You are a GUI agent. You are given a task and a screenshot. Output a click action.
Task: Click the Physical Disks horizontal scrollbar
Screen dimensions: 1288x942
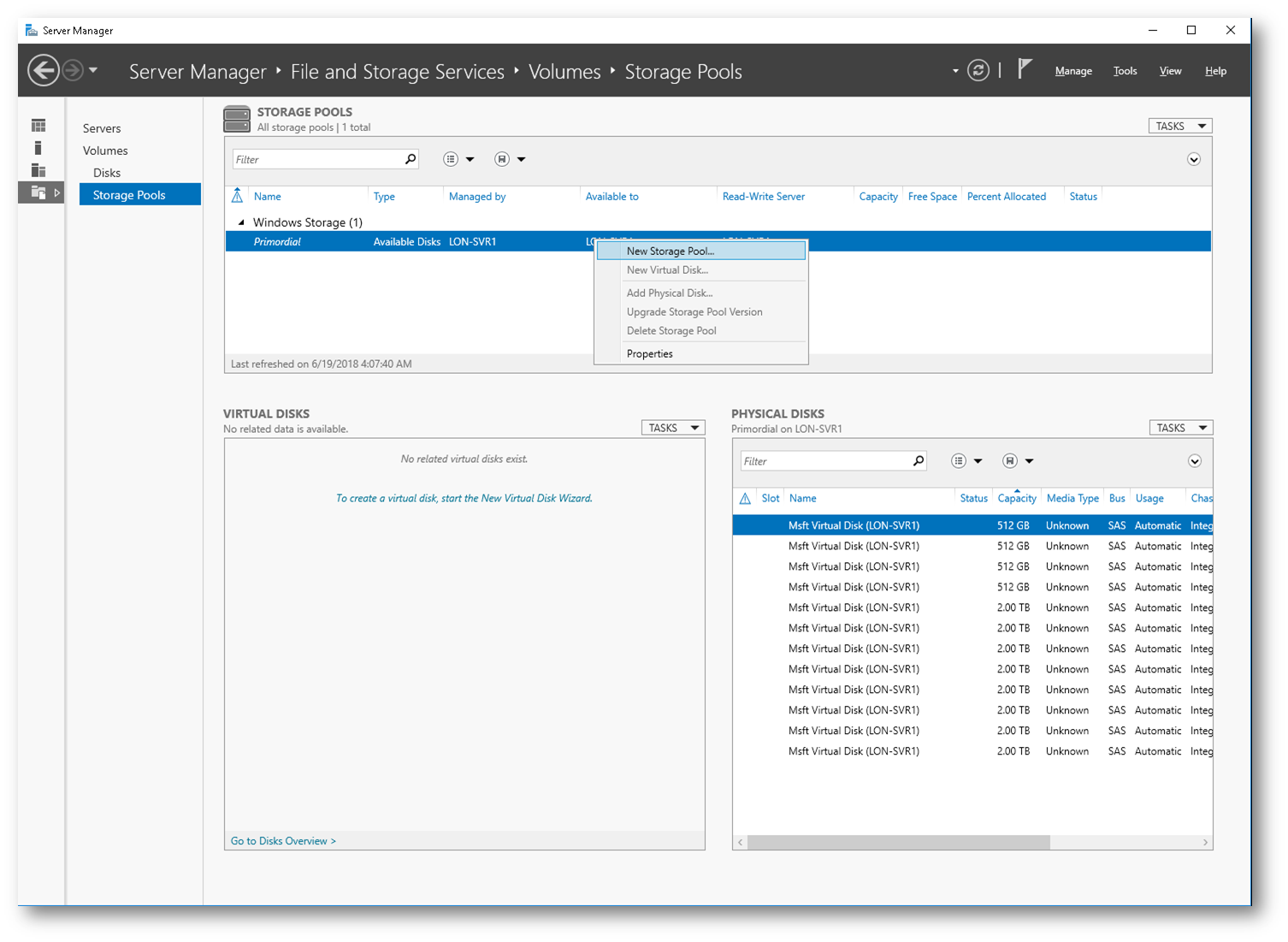898,843
